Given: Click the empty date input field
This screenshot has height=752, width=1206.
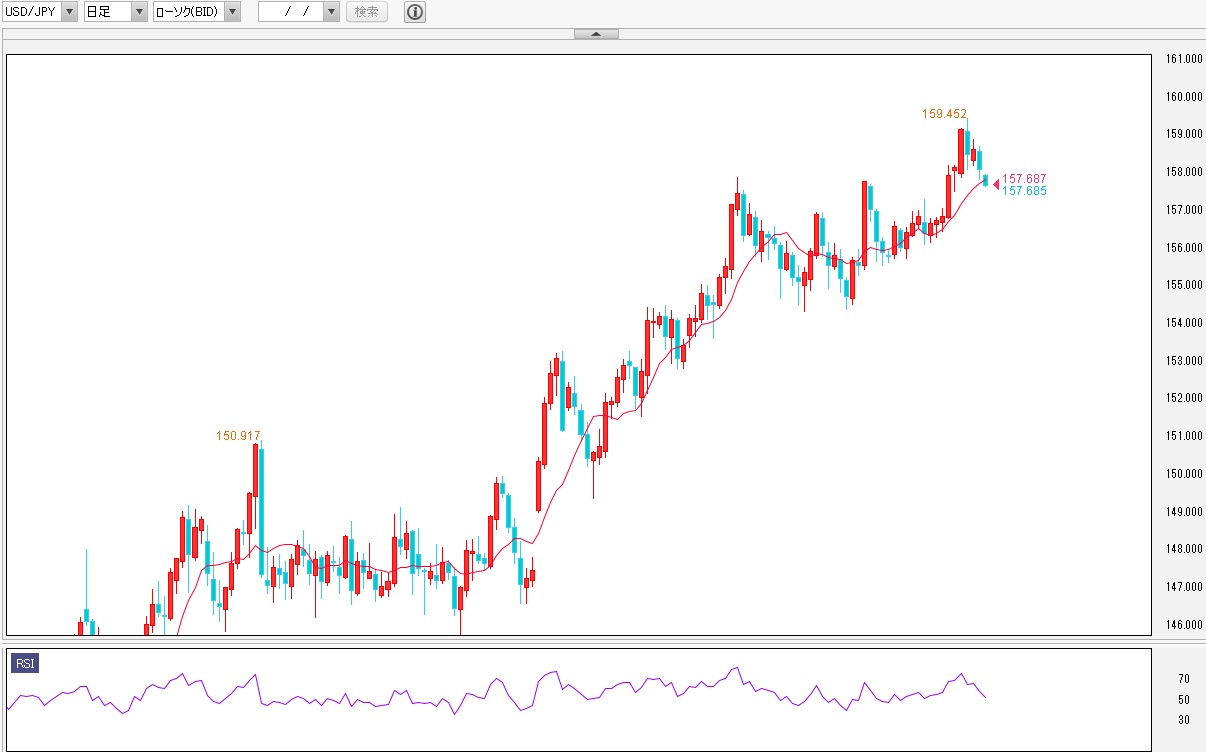Looking at the screenshot, I should 290,12.
